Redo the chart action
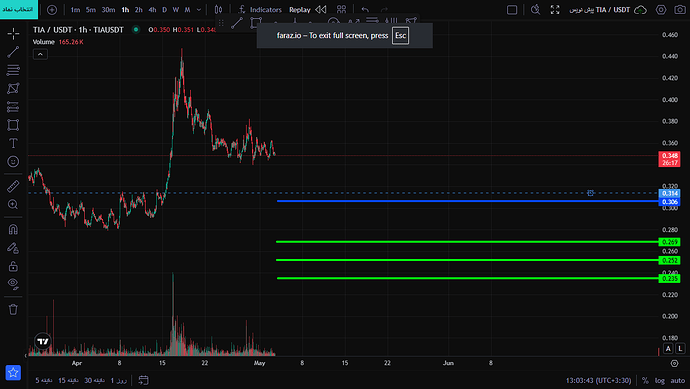The height and width of the screenshot is (389, 690). (384, 10)
